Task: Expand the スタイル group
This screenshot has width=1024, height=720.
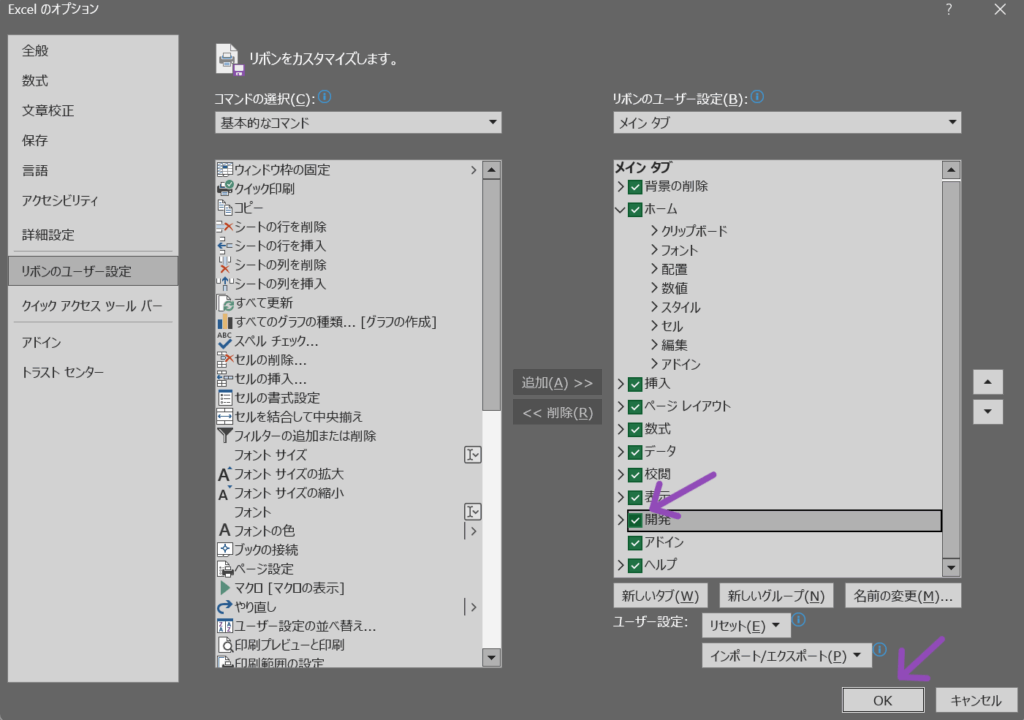Action: coord(654,306)
